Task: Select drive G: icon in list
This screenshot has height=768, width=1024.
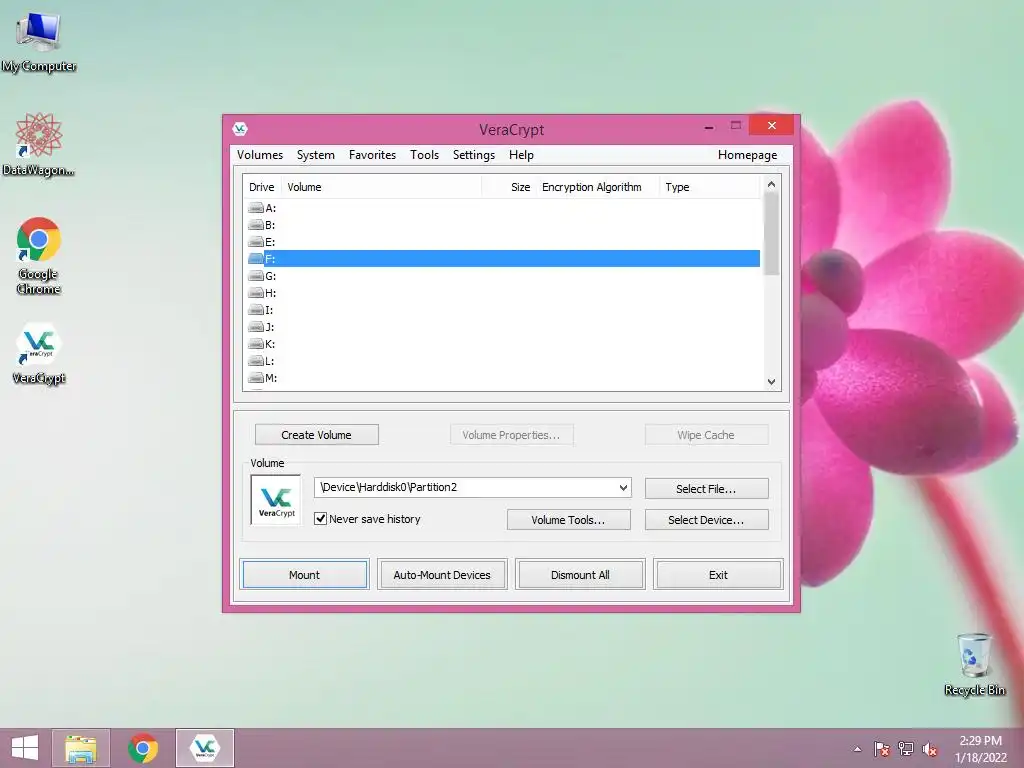Action: coord(255,276)
